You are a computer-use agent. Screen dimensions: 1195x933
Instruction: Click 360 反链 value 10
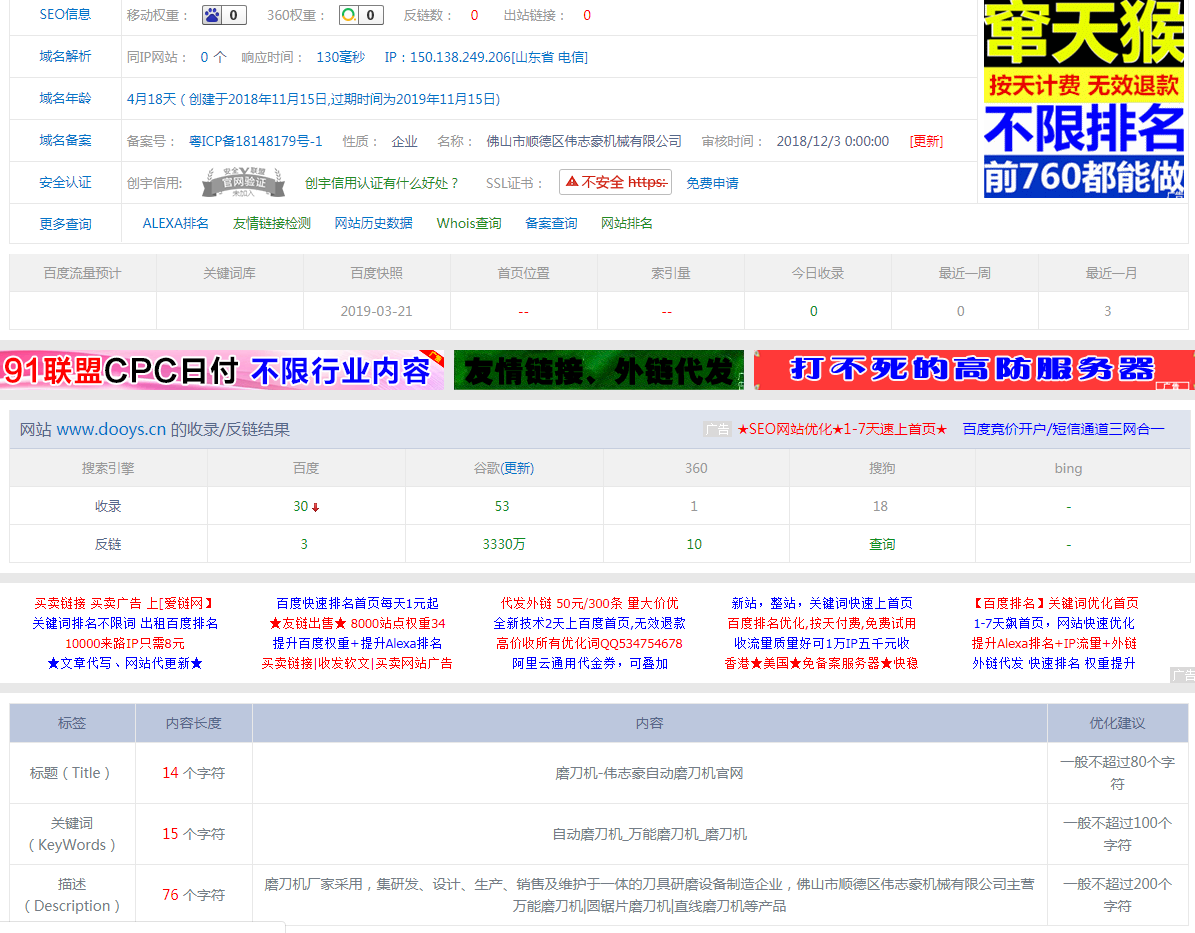tap(694, 544)
